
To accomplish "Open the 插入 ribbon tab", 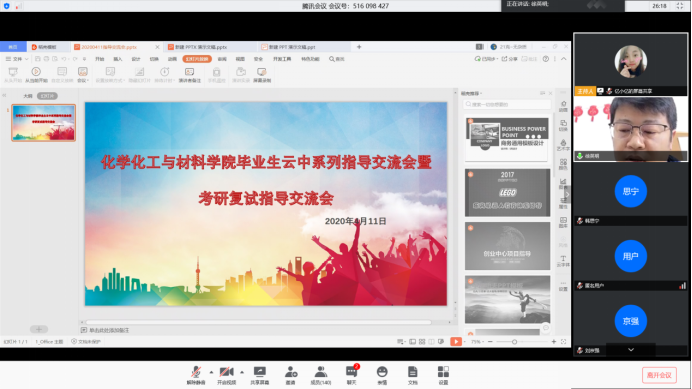I will [x=117, y=59].
